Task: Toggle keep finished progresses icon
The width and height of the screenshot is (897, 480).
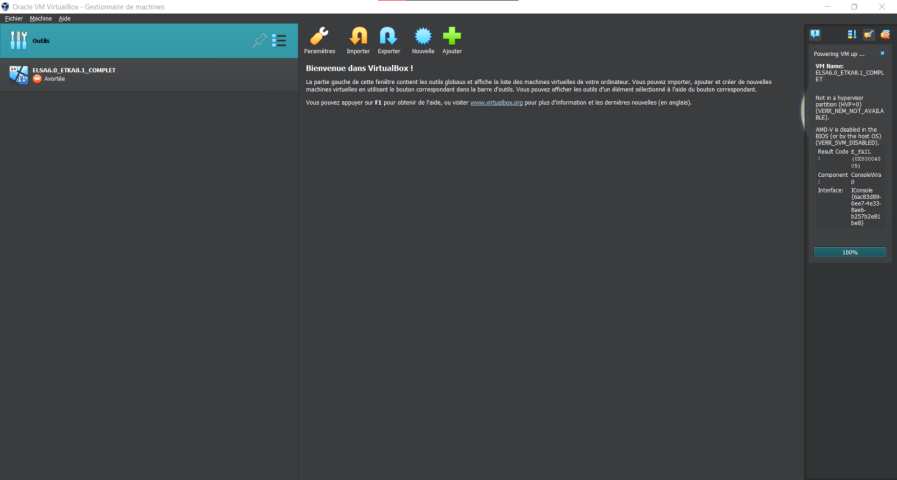Action: 868,35
